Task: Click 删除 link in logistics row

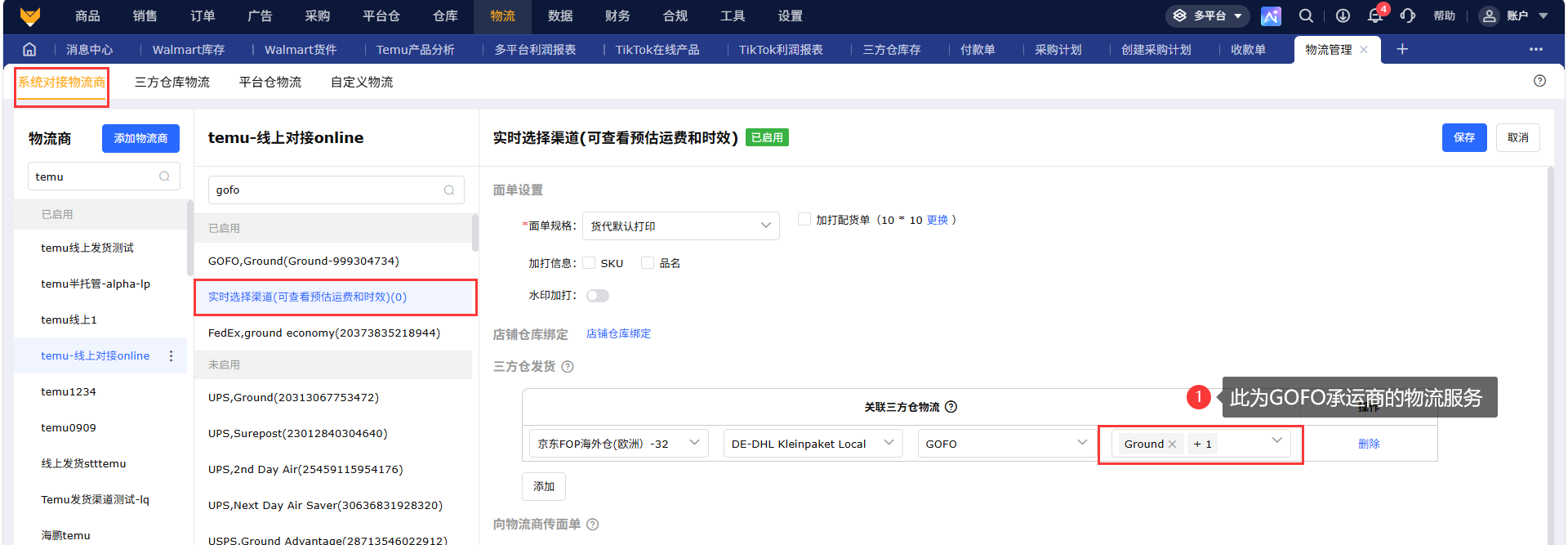Action: point(1369,444)
